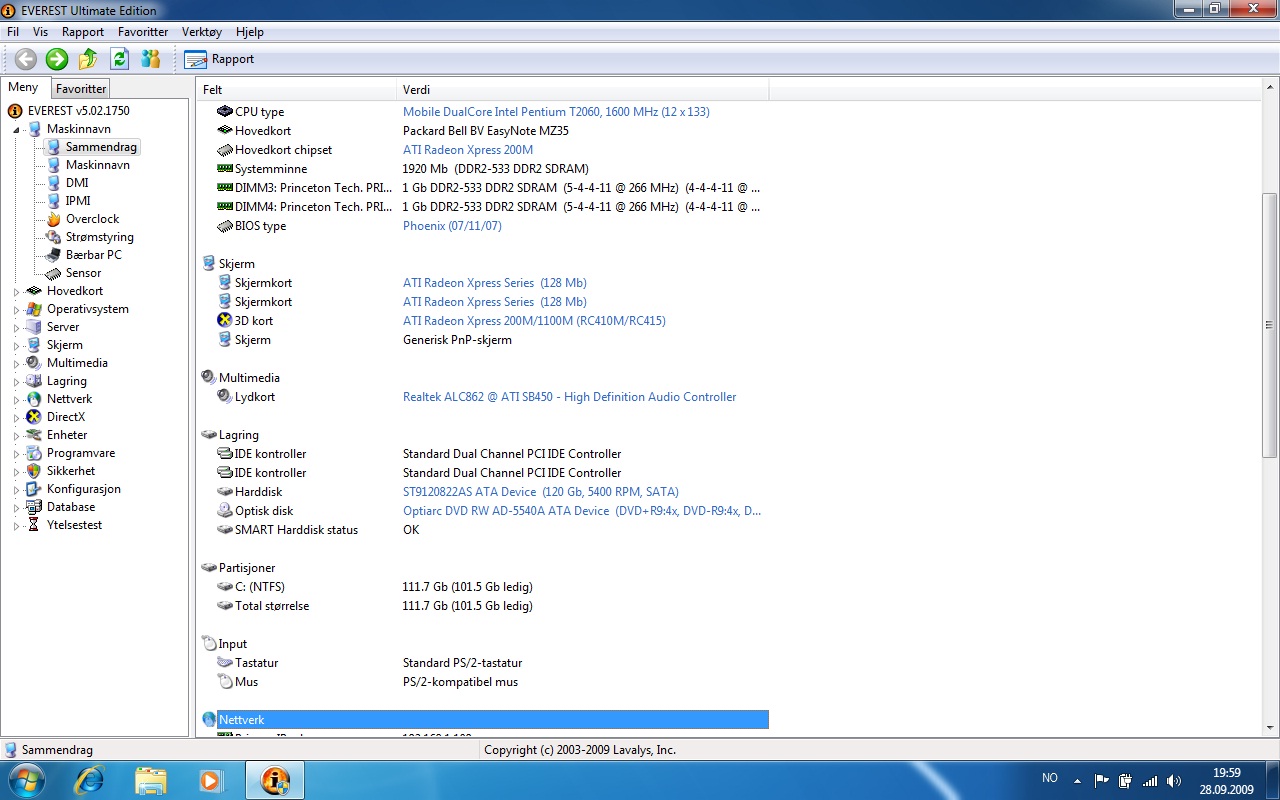1280x800 pixels.
Task: Click the volume icon in system tray
Action: [1174, 780]
